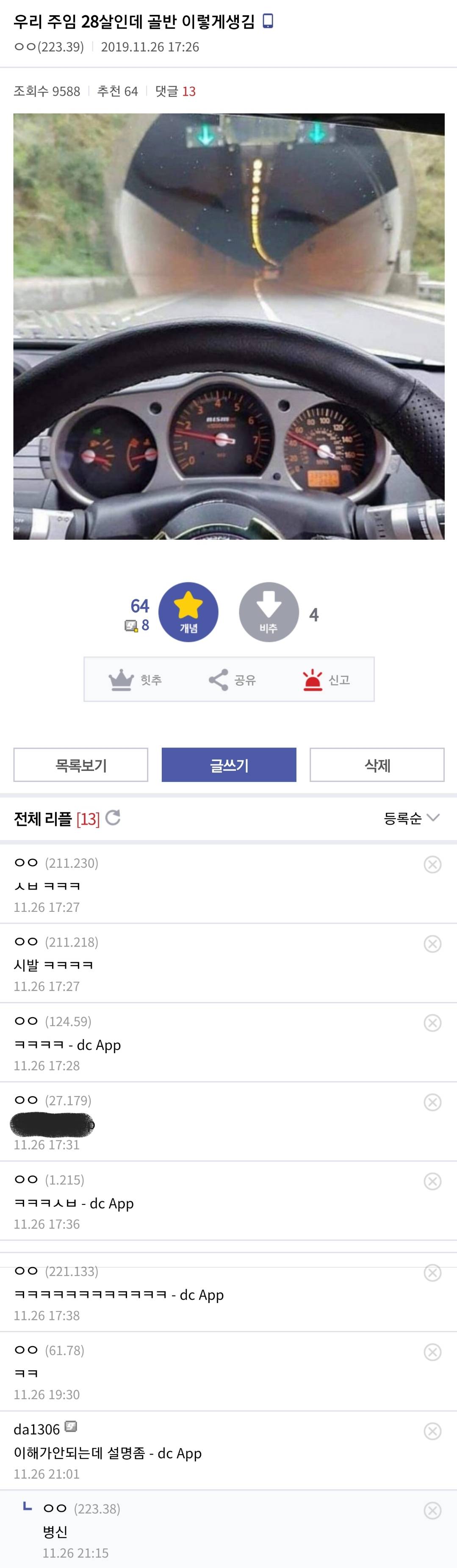Screen dimensions: 457x1568
Task: Remove the da1306 comment
Action: coord(432,1430)
